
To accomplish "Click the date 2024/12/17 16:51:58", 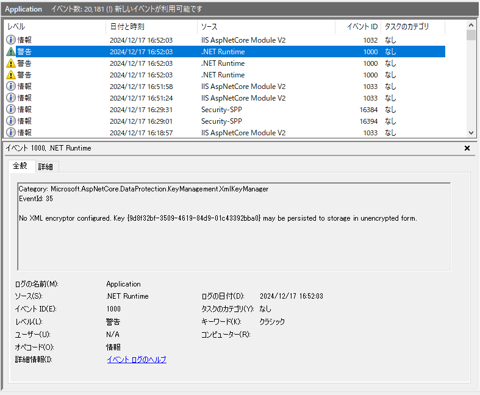I will tap(141, 86).
